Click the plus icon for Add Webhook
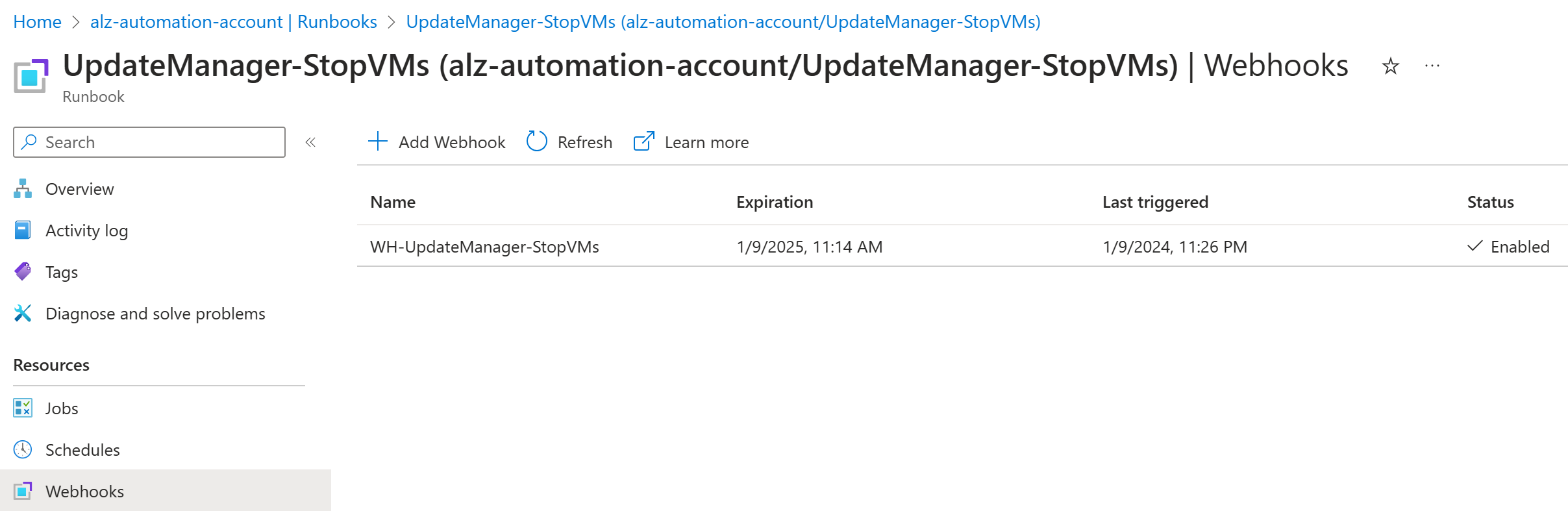 378,142
